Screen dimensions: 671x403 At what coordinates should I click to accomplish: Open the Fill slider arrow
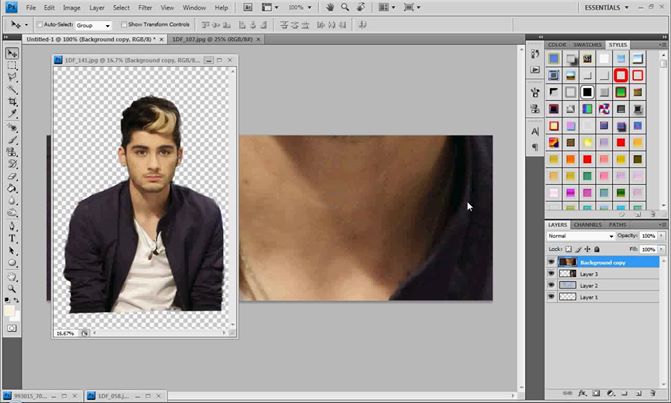tap(661, 249)
